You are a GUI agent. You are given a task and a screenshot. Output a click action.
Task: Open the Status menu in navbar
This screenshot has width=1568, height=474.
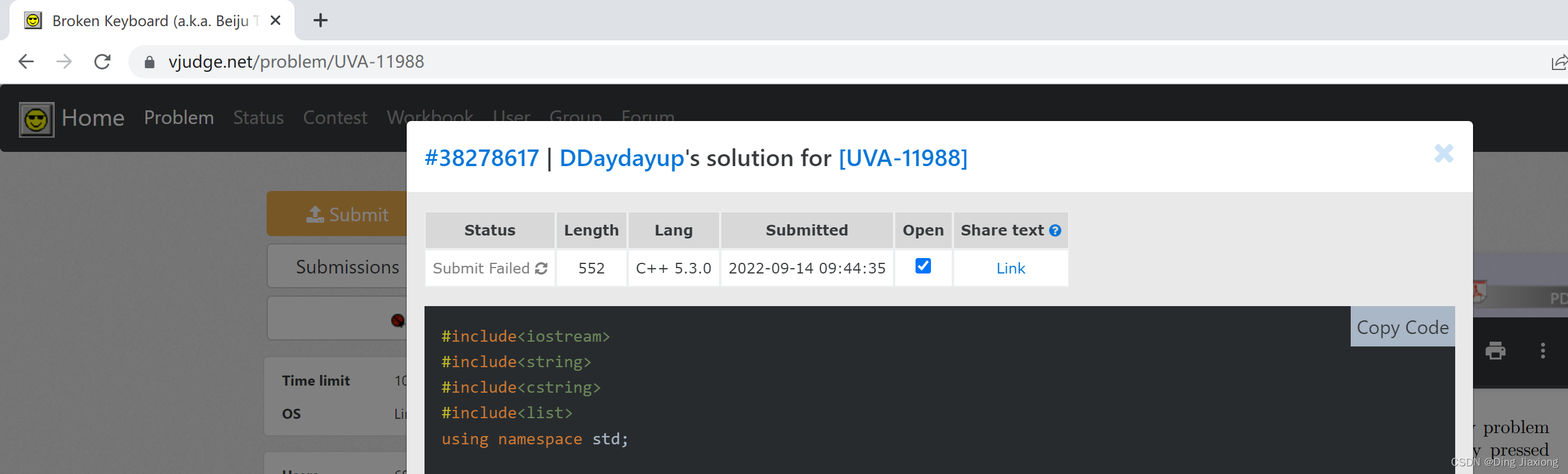click(258, 117)
